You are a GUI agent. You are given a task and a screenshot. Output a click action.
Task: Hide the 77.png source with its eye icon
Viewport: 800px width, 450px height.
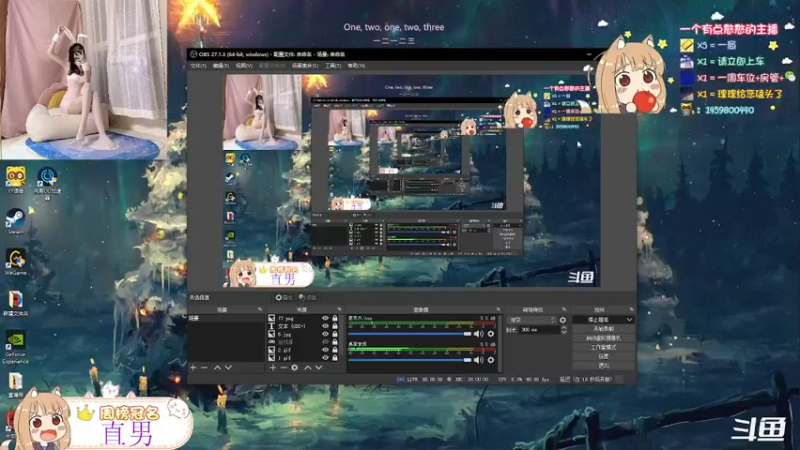(x=325, y=318)
